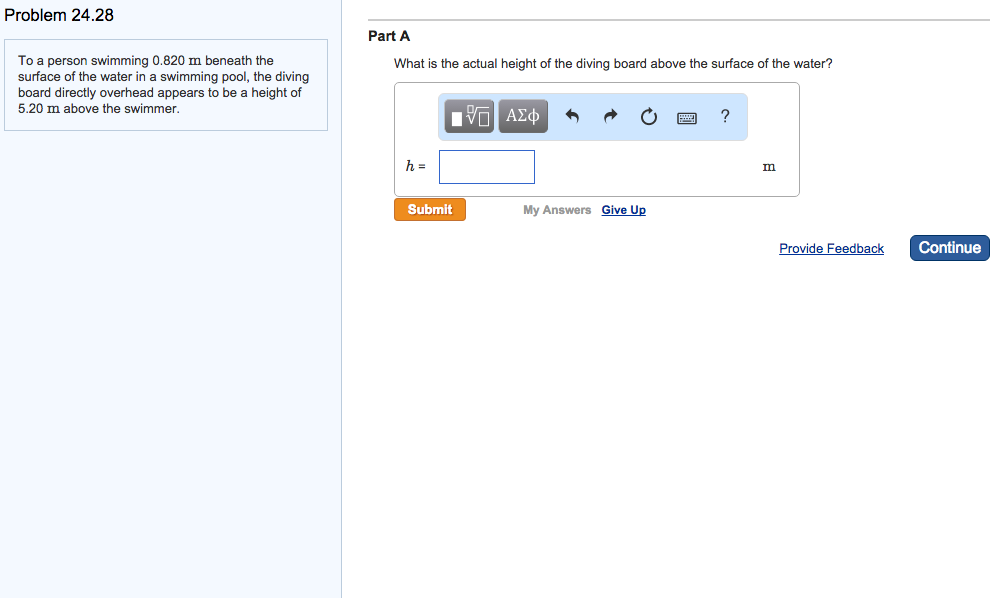999x598 pixels.
Task: Click the problem statement about the swimmer
Action: (x=164, y=85)
